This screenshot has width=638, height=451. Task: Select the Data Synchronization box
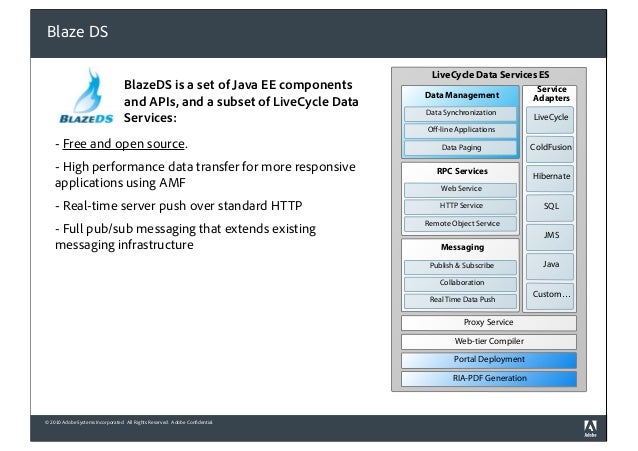461,113
